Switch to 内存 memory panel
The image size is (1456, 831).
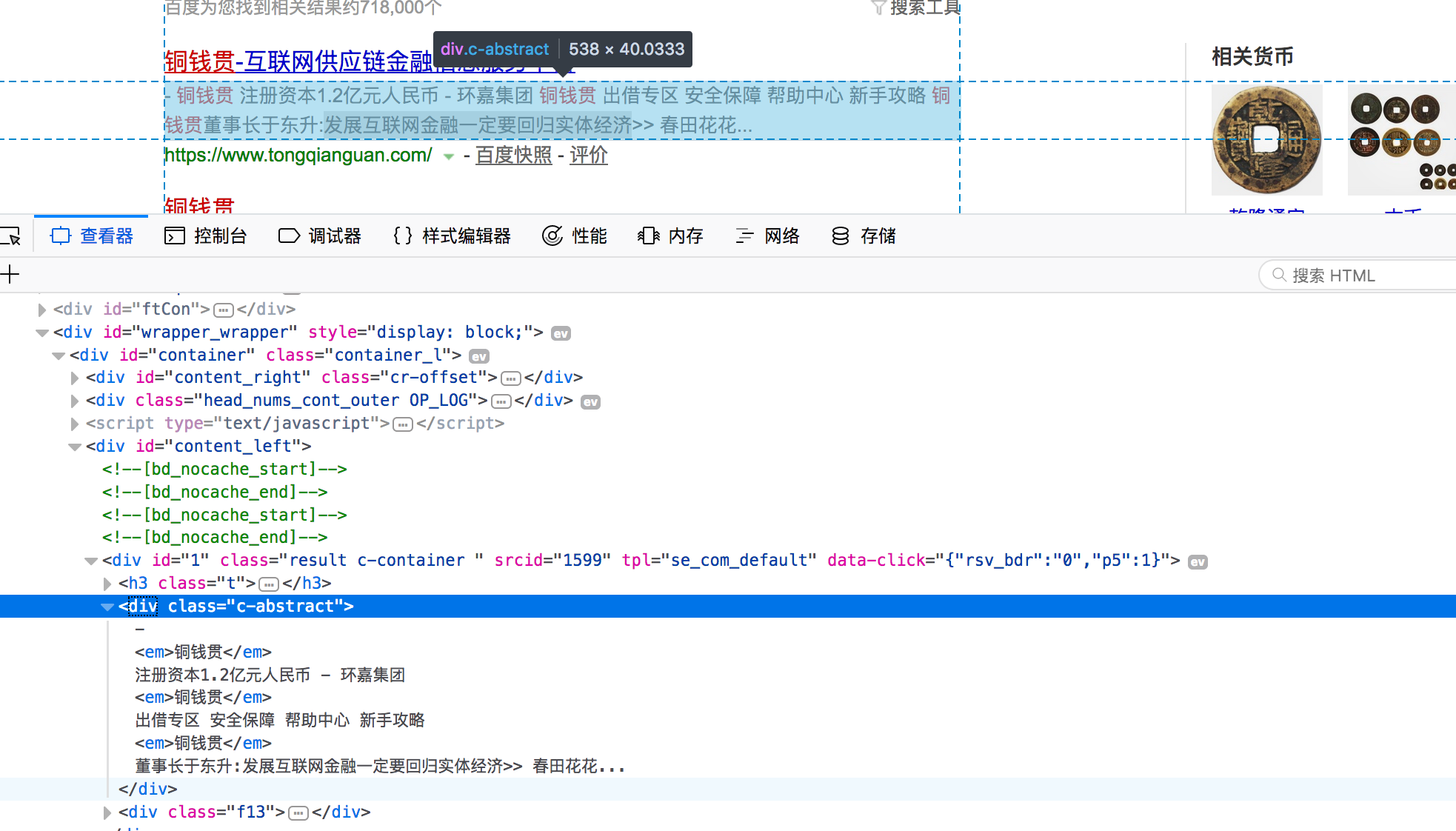tap(670, 236)
